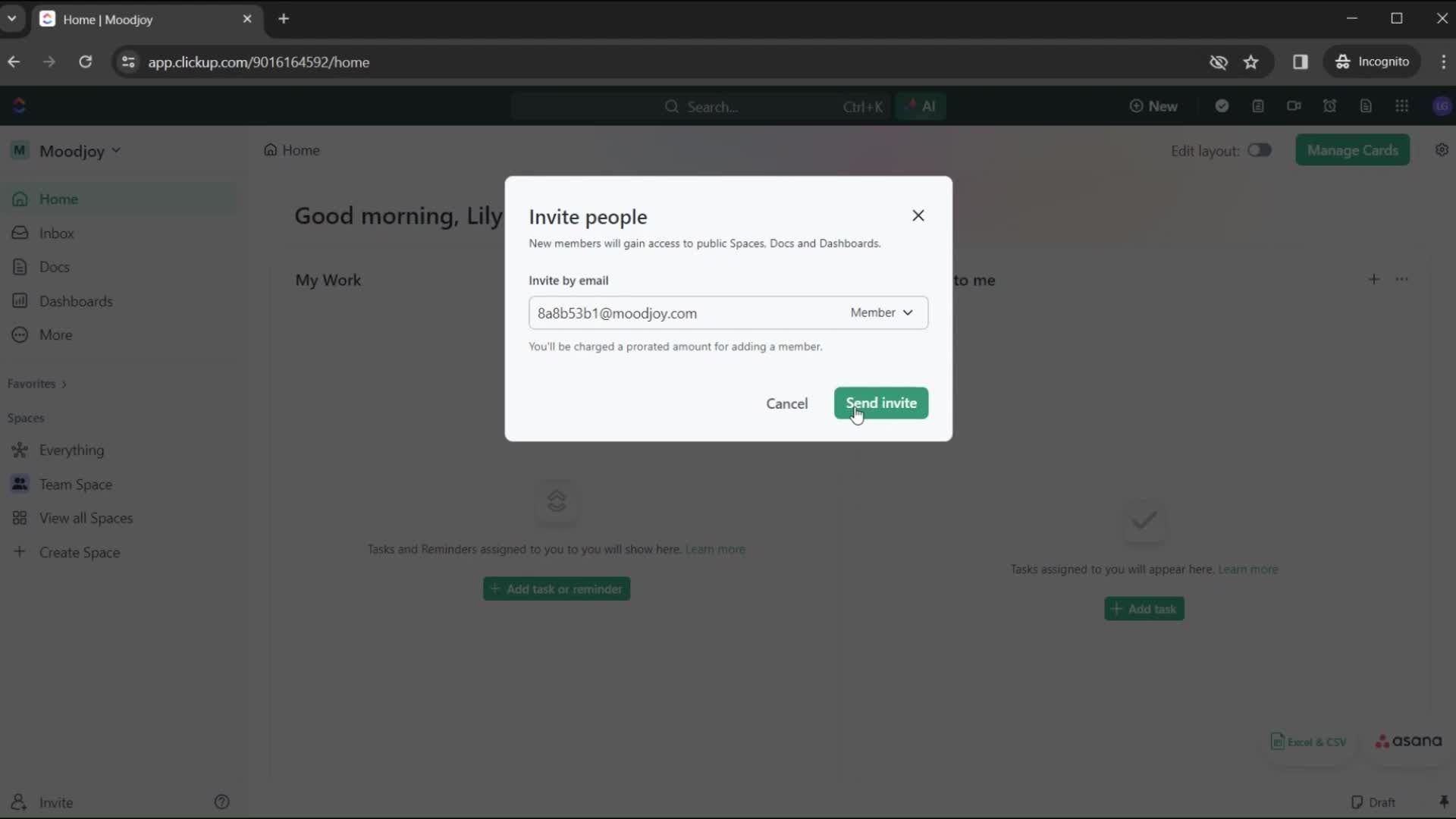Click the Cancel button

(x=787, y=403)
